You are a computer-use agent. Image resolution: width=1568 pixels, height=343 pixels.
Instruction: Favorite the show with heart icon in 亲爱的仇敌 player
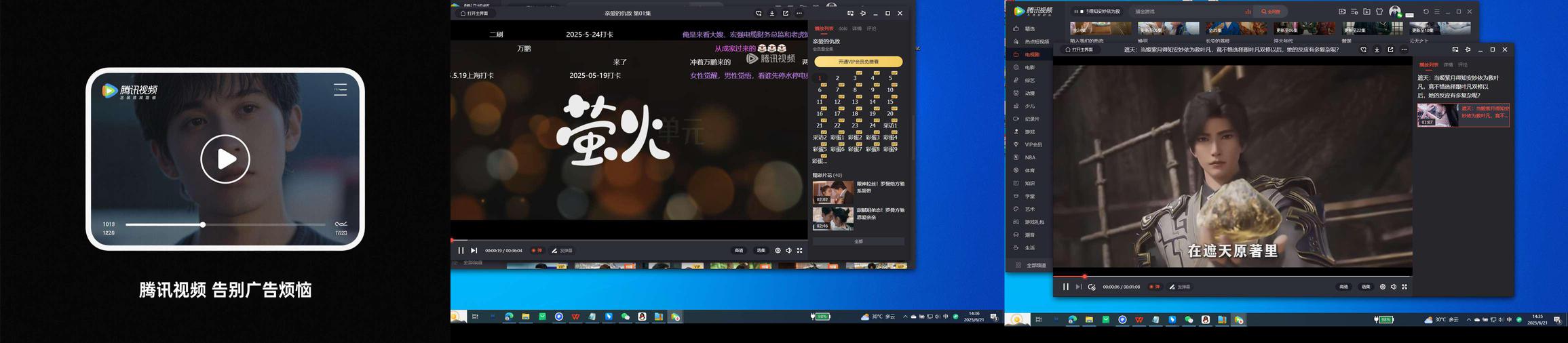(x=758, y=13)
